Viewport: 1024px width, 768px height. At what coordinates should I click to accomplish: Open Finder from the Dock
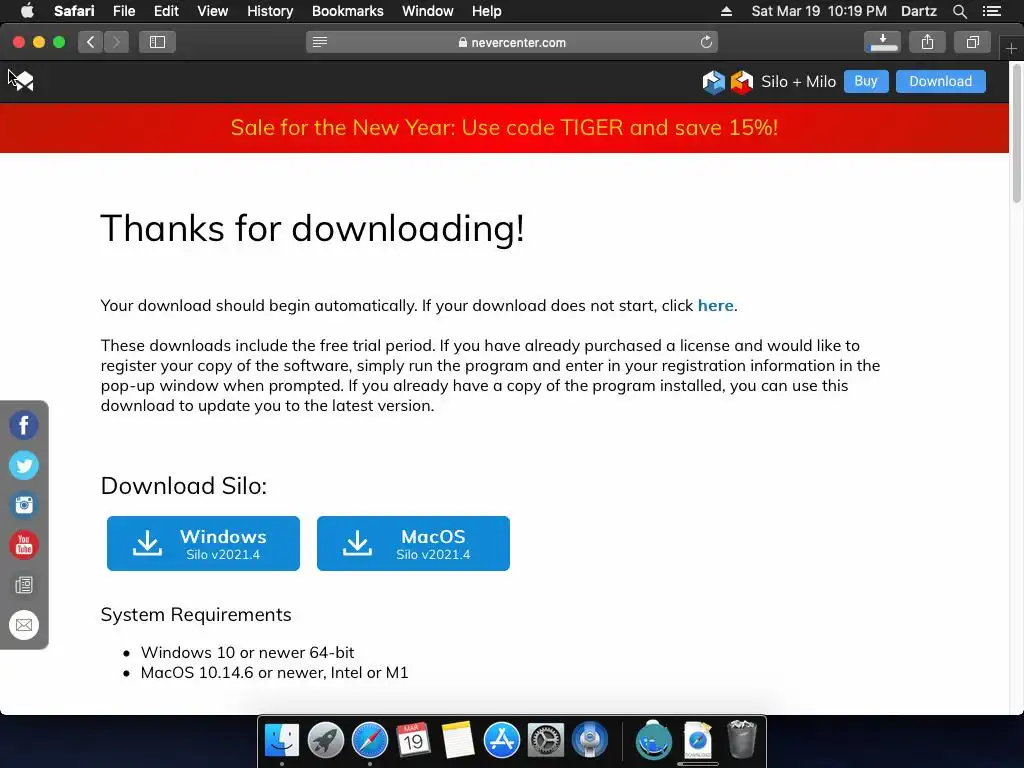point(281,740)
